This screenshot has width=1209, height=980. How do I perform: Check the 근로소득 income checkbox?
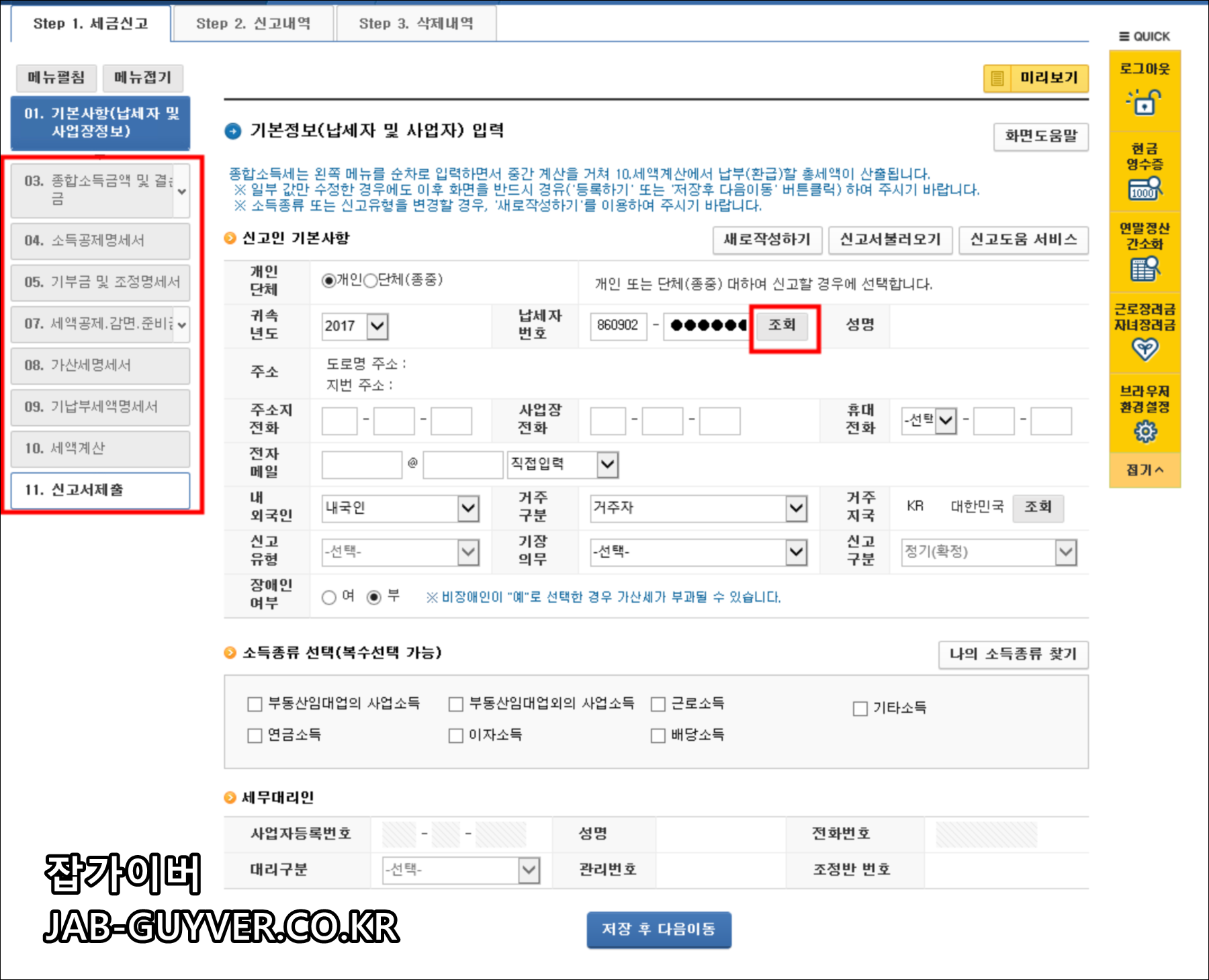pyautogui.click(x=658, y=704)
